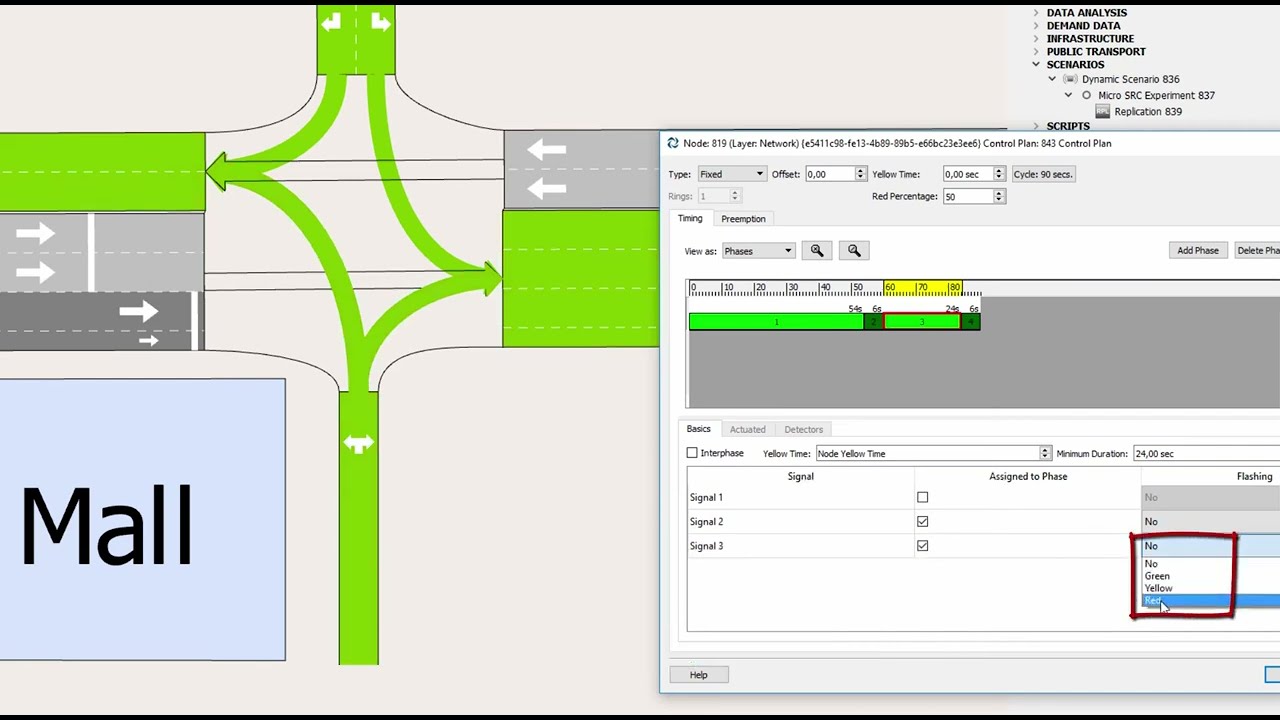Click the Add Phase button
1280x720 pixels.
pyautogui.click(x=1197, y=251)
